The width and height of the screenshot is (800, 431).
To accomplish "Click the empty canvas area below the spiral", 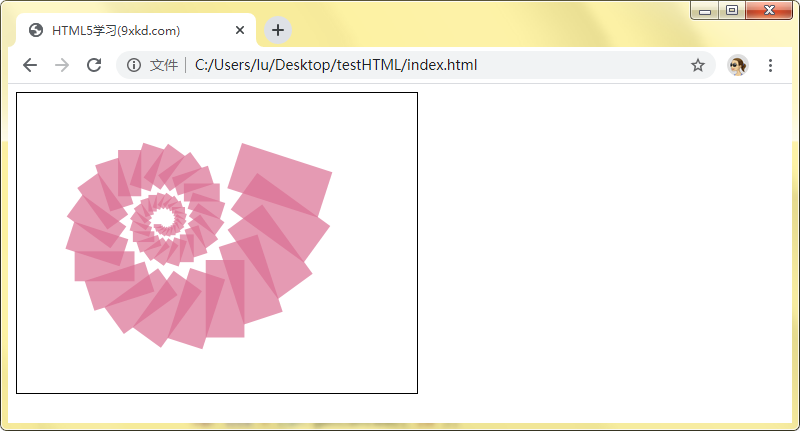I will click(x=215, y=370).
